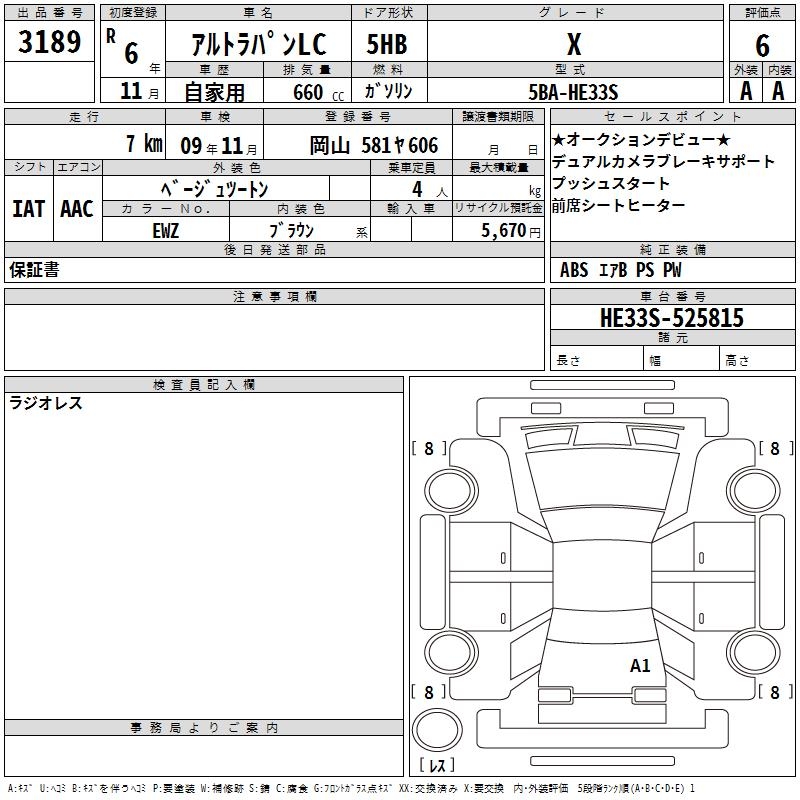The image size is (800, 800).
Task: Select the car name アルトラパンLC
Action: tap(258, 45)
